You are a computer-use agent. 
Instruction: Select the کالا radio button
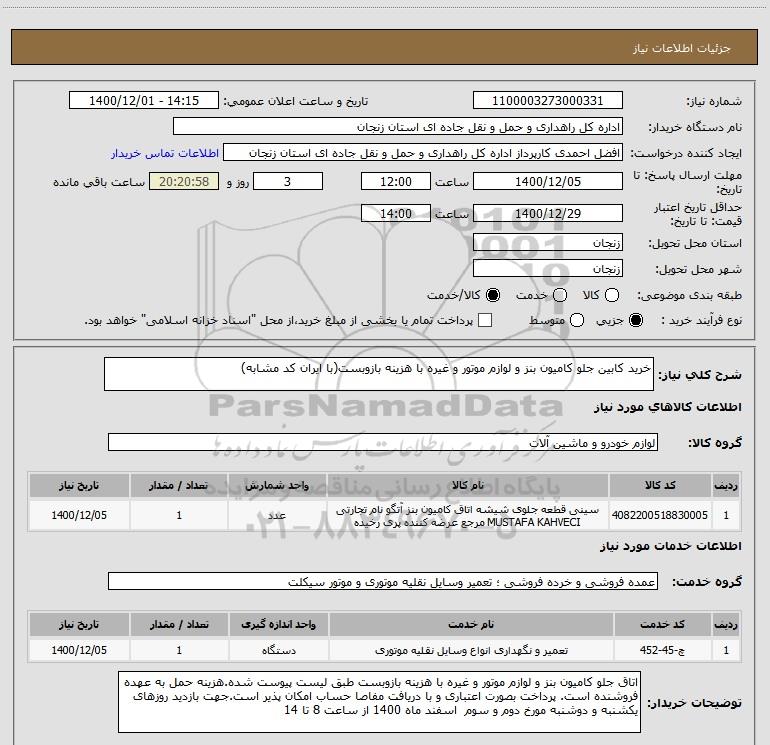612,295
